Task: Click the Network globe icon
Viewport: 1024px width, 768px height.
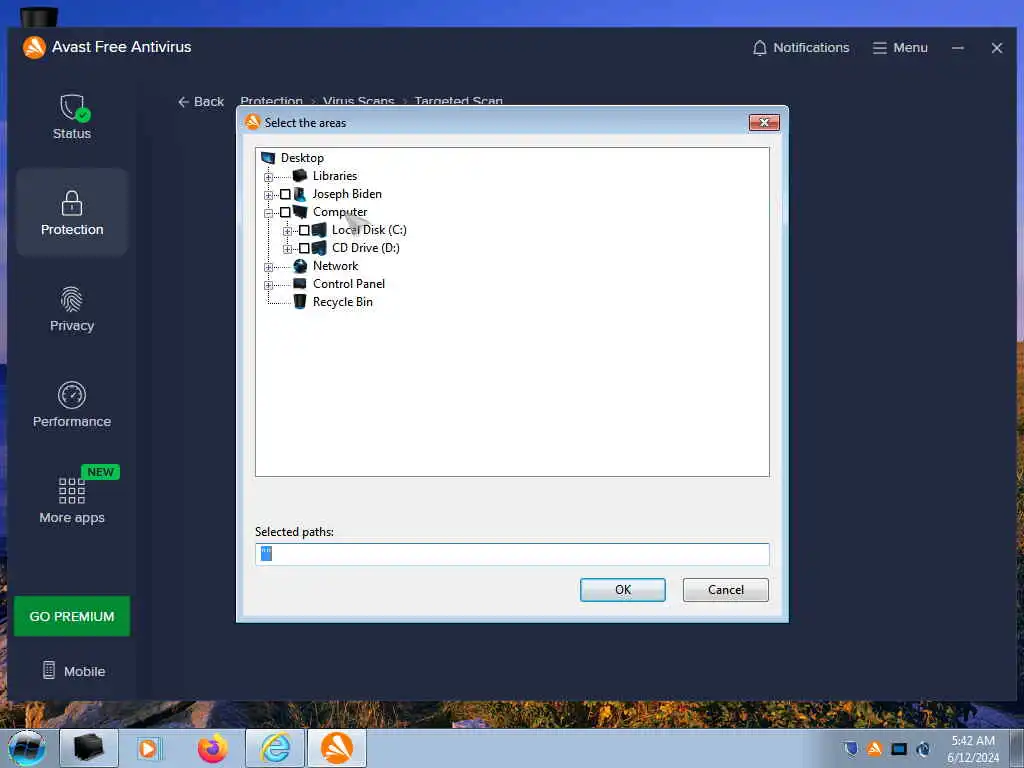Action: coord(300,266)
